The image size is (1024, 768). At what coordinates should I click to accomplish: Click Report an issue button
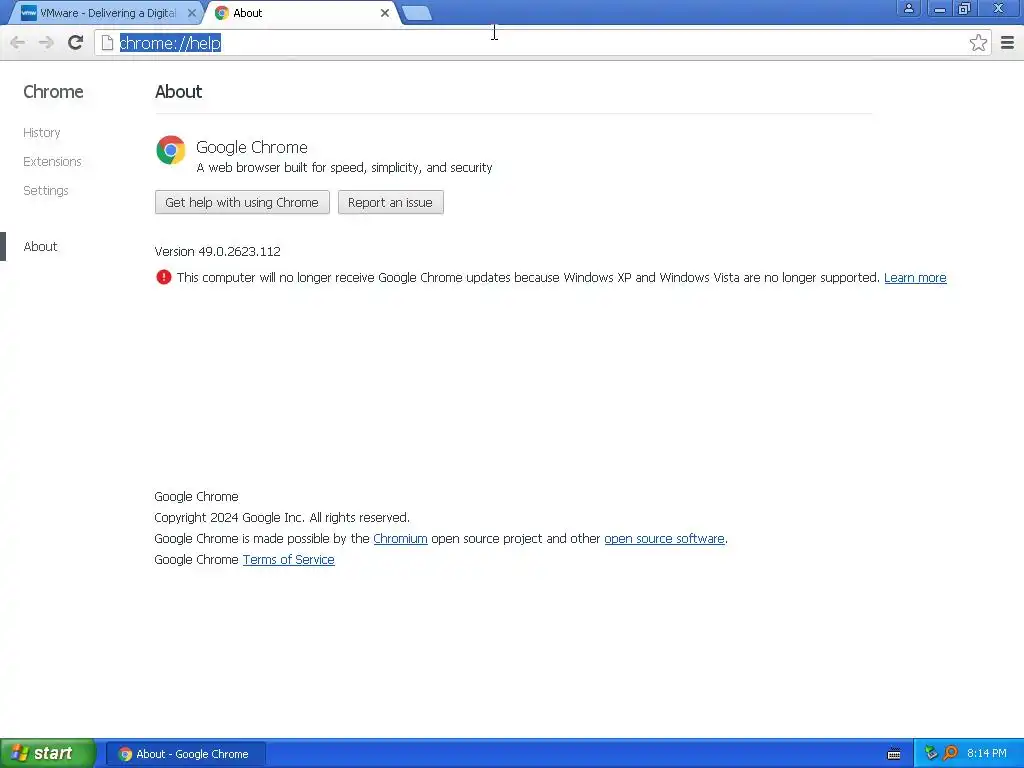coord(391,202)
